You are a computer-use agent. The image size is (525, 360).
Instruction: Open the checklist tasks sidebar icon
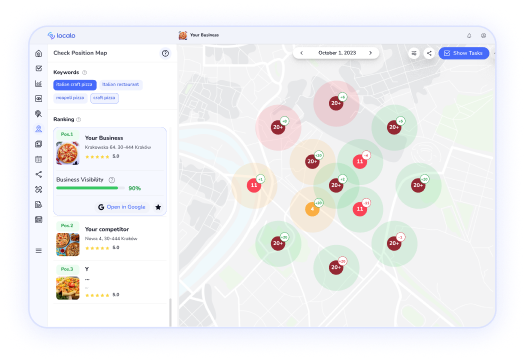coord(39,68)
